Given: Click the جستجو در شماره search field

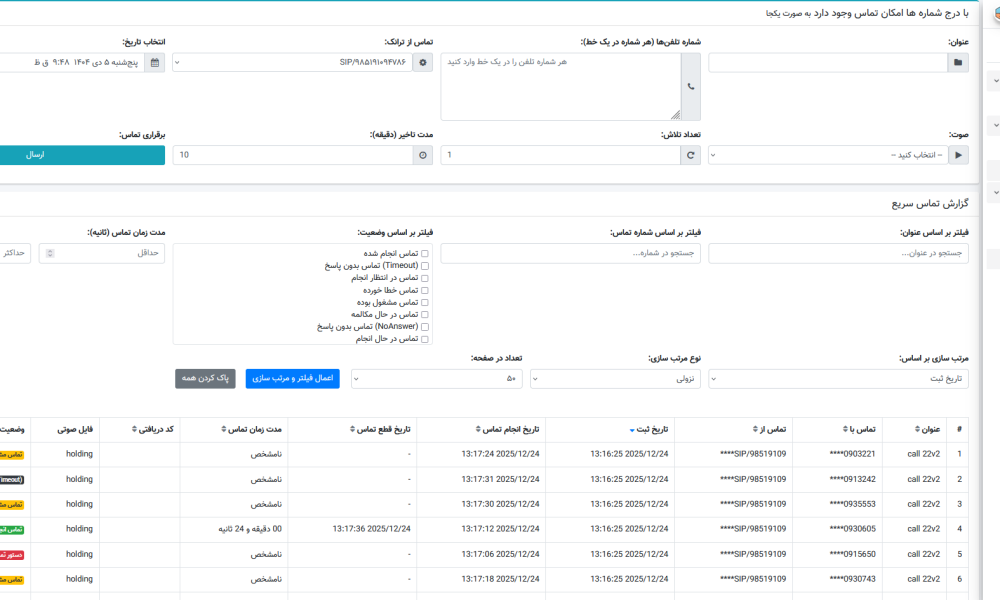Looking at the screenshot, I should pos(570,254).
